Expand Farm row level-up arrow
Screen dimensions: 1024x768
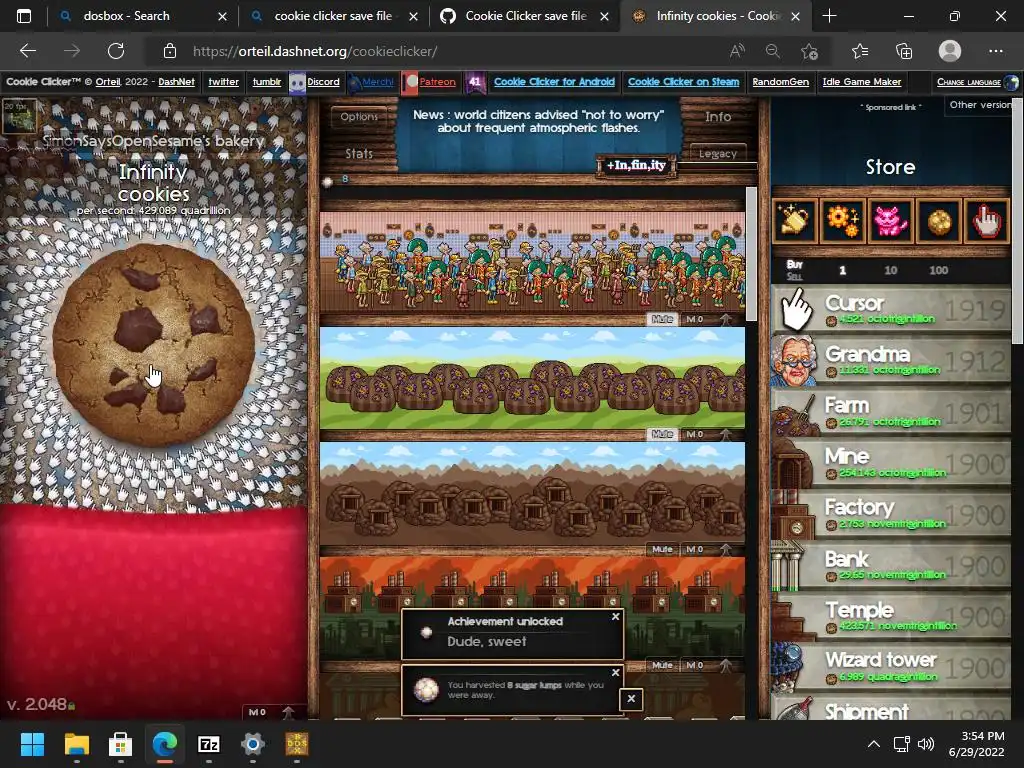726,434
